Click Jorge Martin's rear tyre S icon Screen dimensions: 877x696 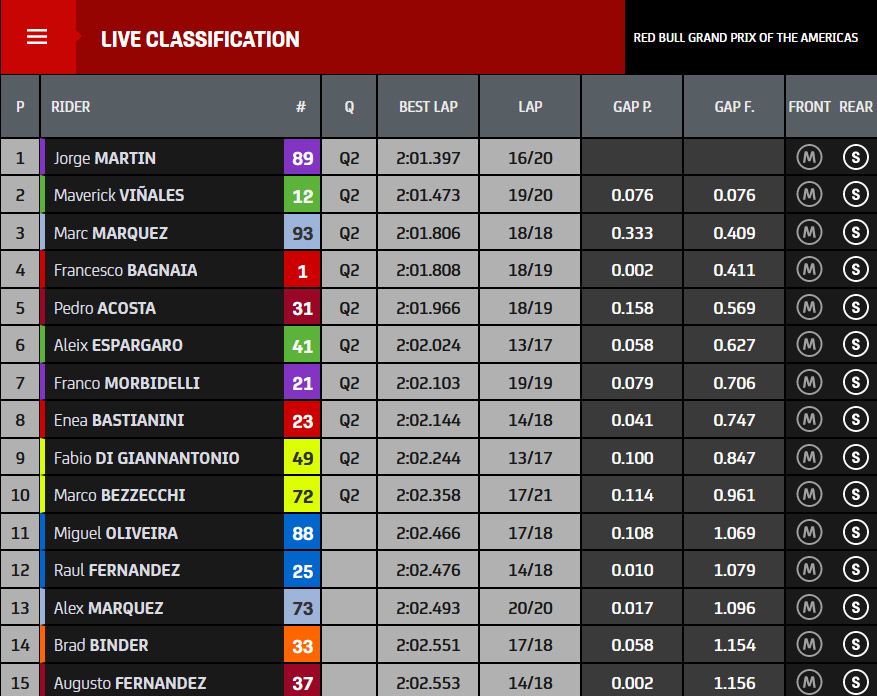pyautogui.click(x=855, y=157)
